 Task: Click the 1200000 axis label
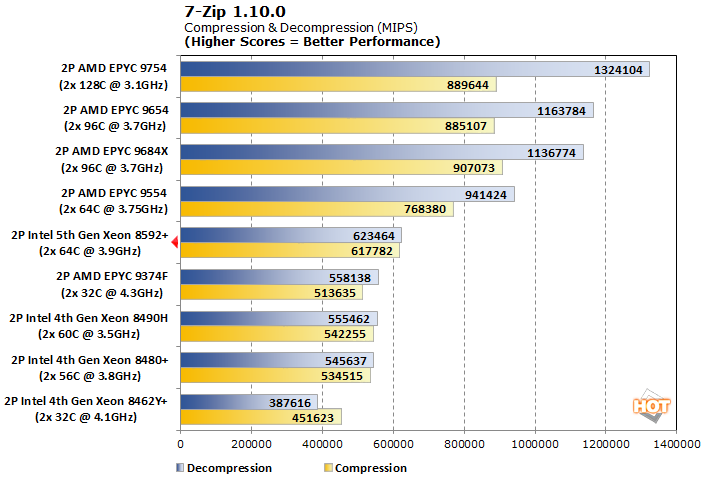point(606,444)
